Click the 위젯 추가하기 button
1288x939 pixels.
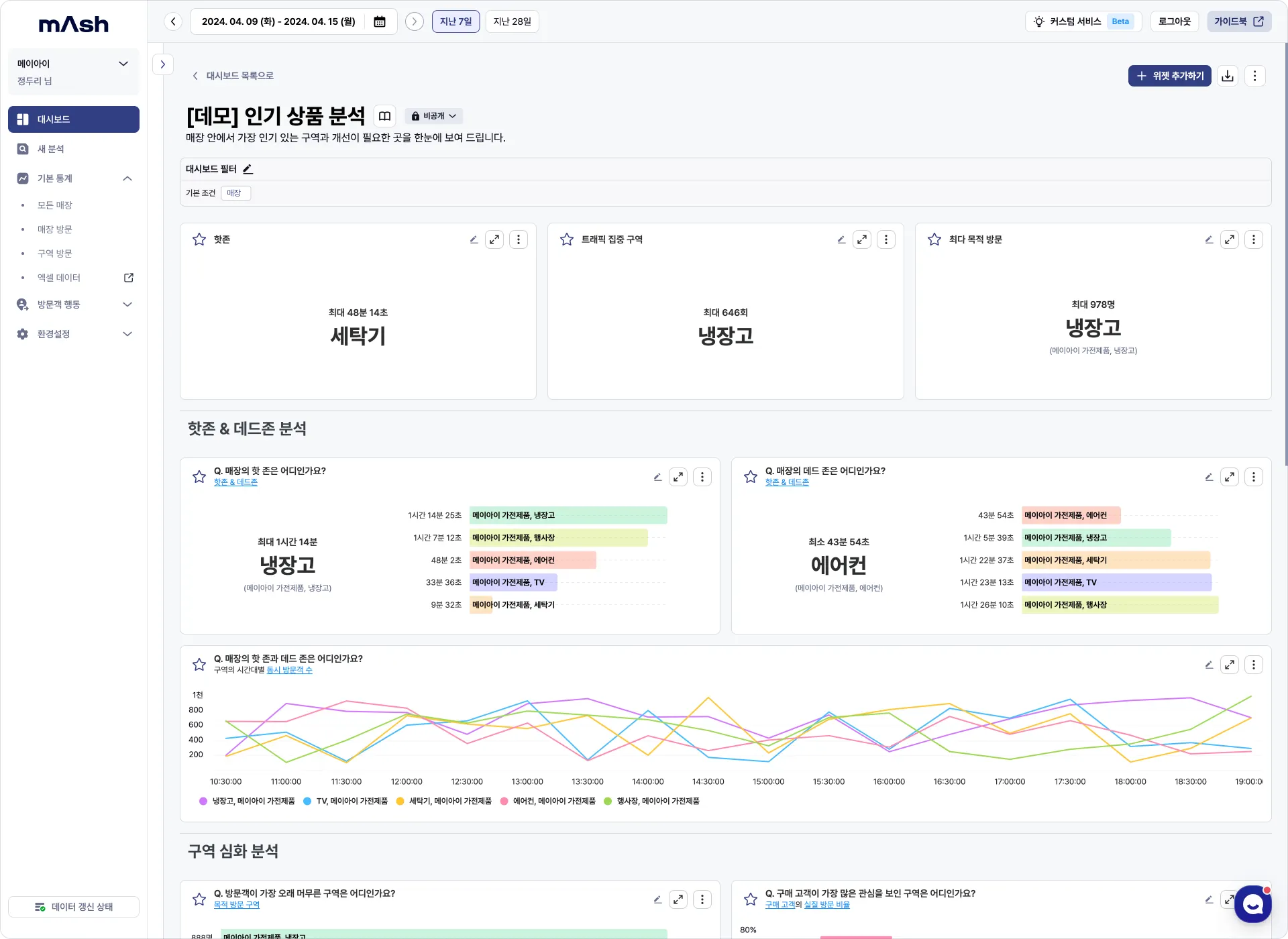[1169, 76]
